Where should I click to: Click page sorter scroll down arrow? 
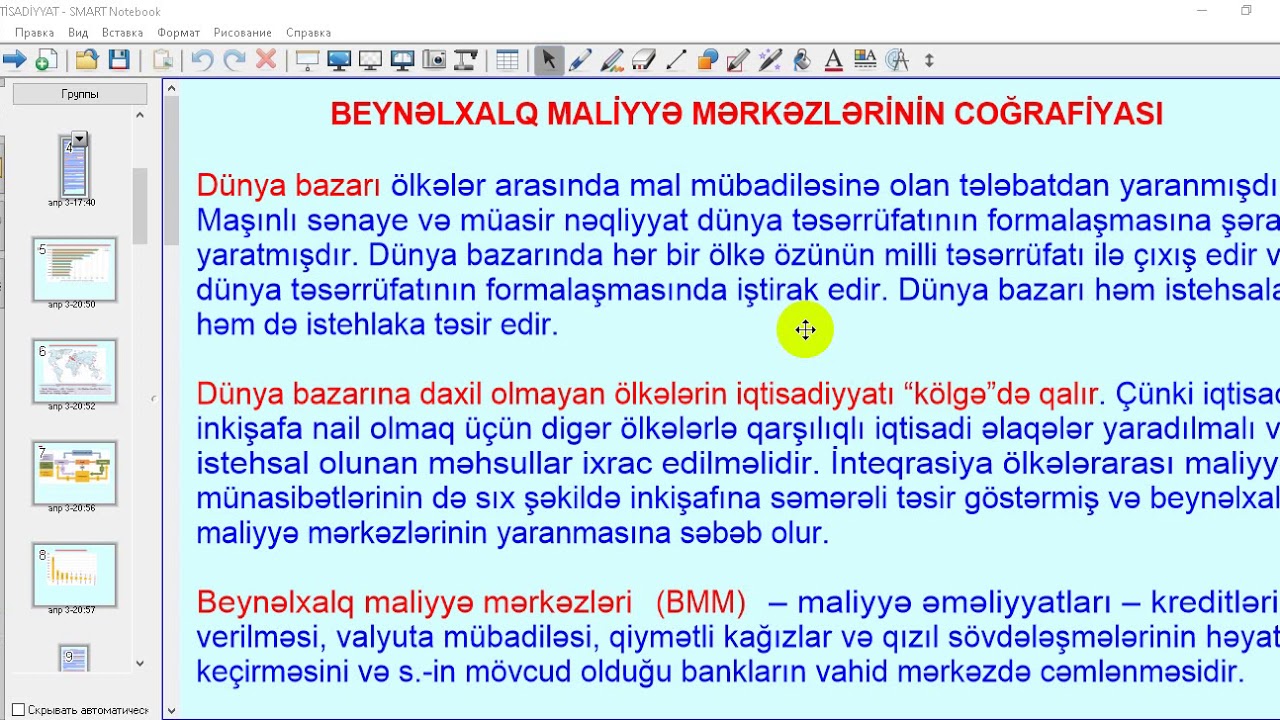[140, 663]
